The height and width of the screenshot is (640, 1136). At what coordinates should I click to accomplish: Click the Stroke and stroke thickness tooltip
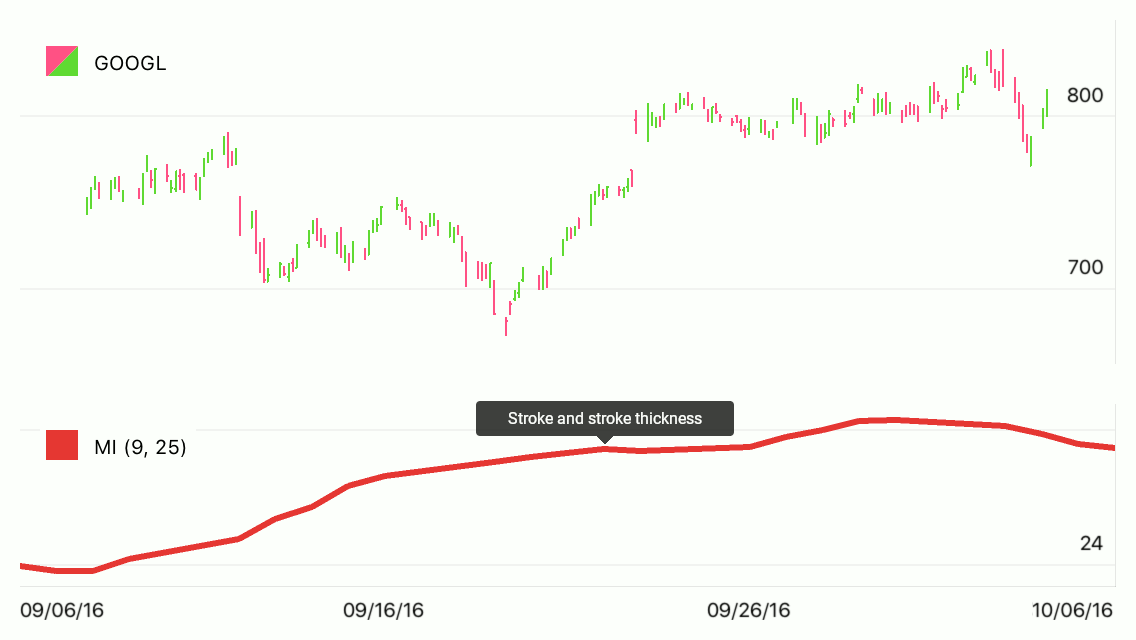[x=604, y=419]
